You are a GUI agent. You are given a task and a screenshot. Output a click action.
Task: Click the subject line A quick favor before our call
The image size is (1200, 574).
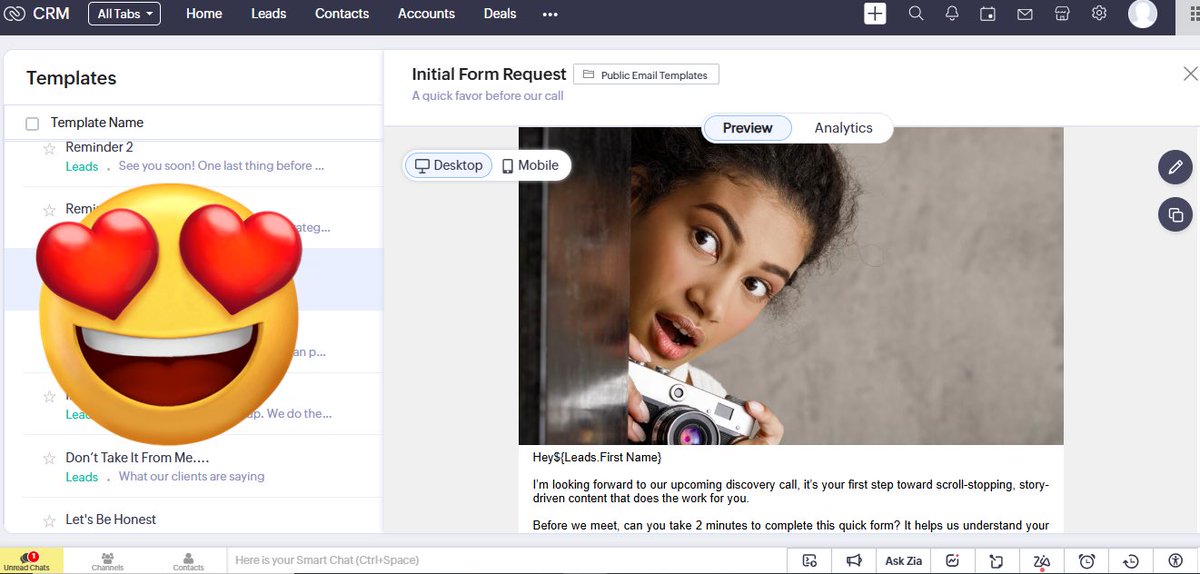click(488, 96)
